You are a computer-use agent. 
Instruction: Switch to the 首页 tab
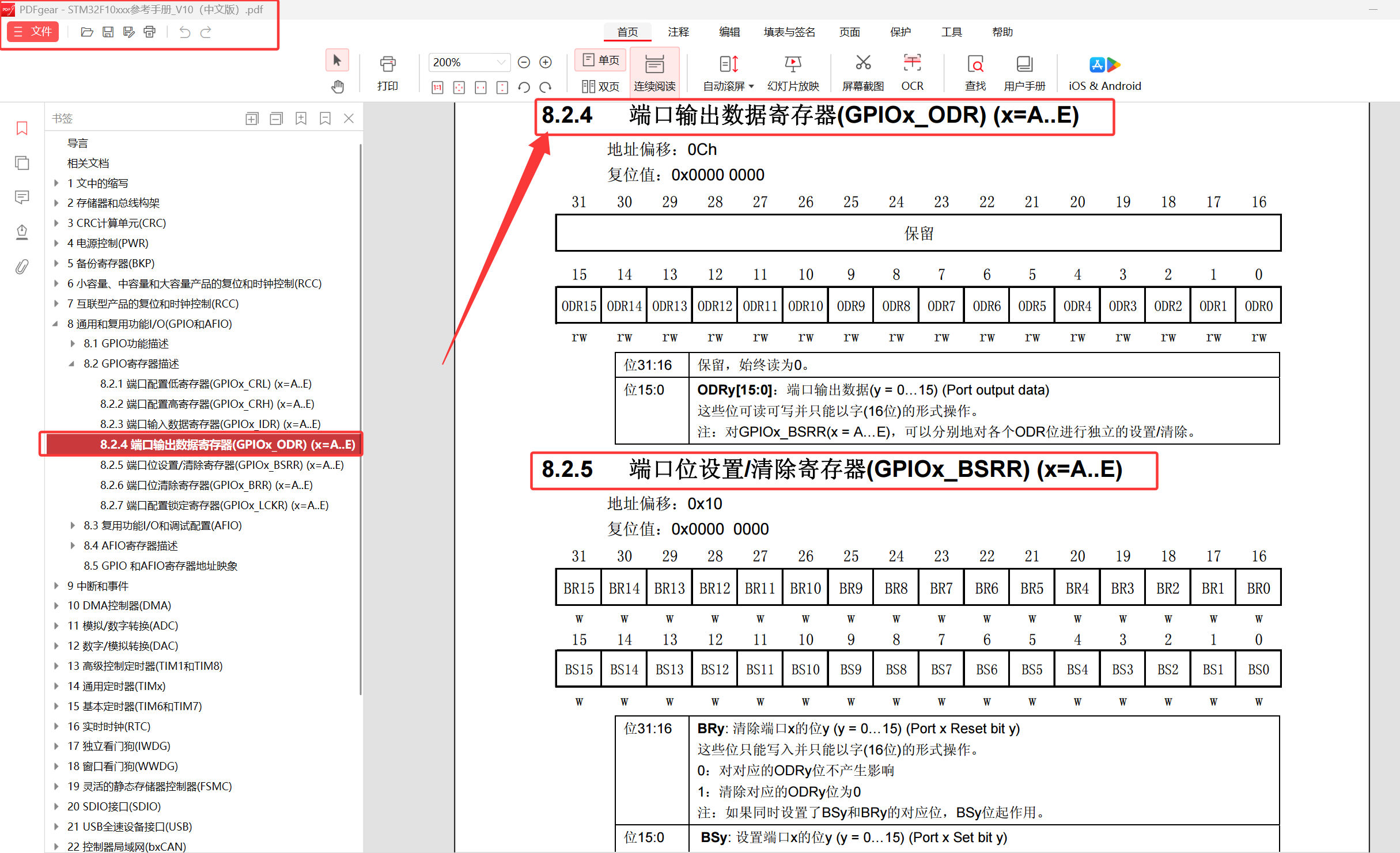click(627, 32)
